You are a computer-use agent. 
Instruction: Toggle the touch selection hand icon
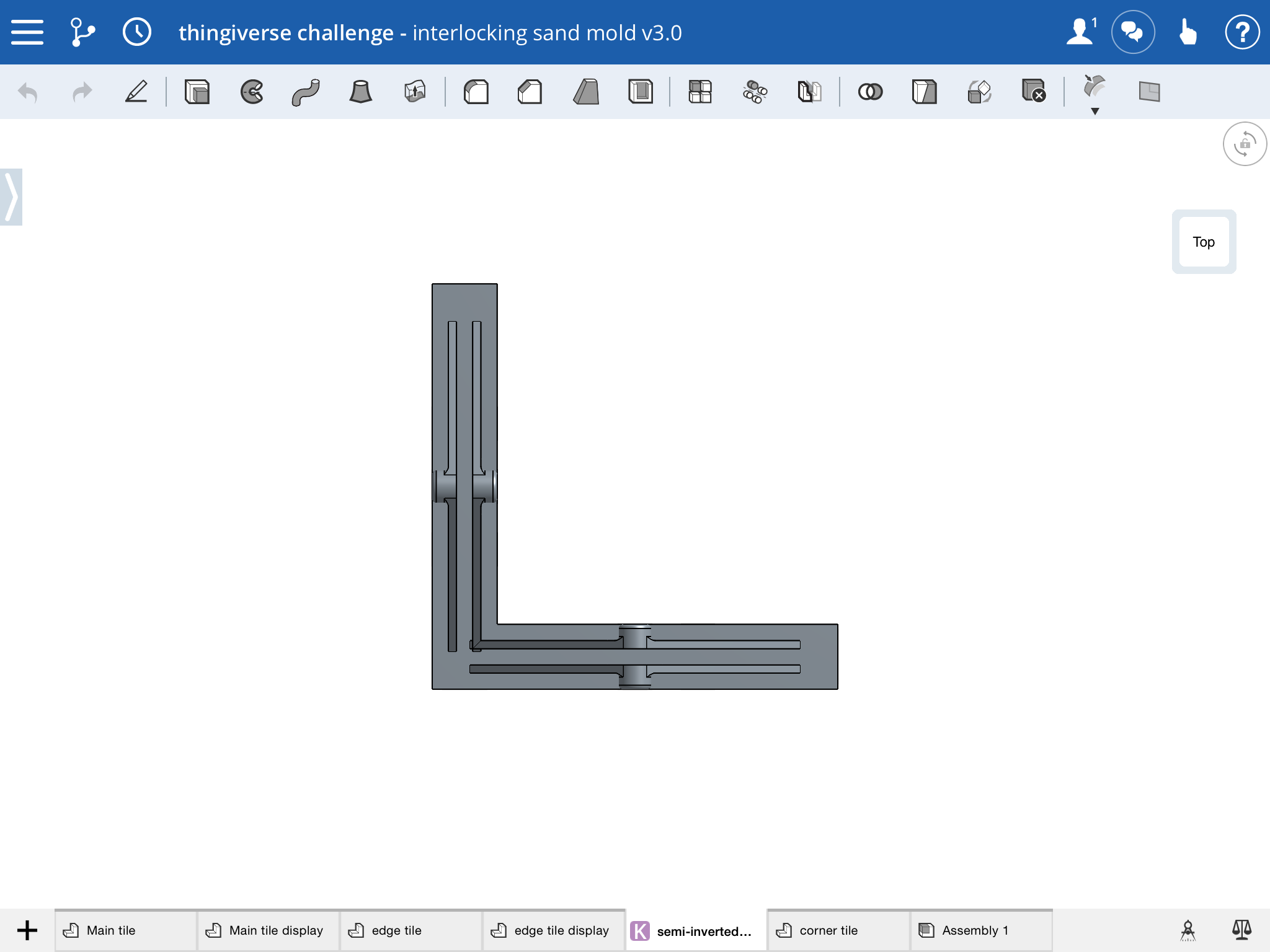coord(1188,32)
